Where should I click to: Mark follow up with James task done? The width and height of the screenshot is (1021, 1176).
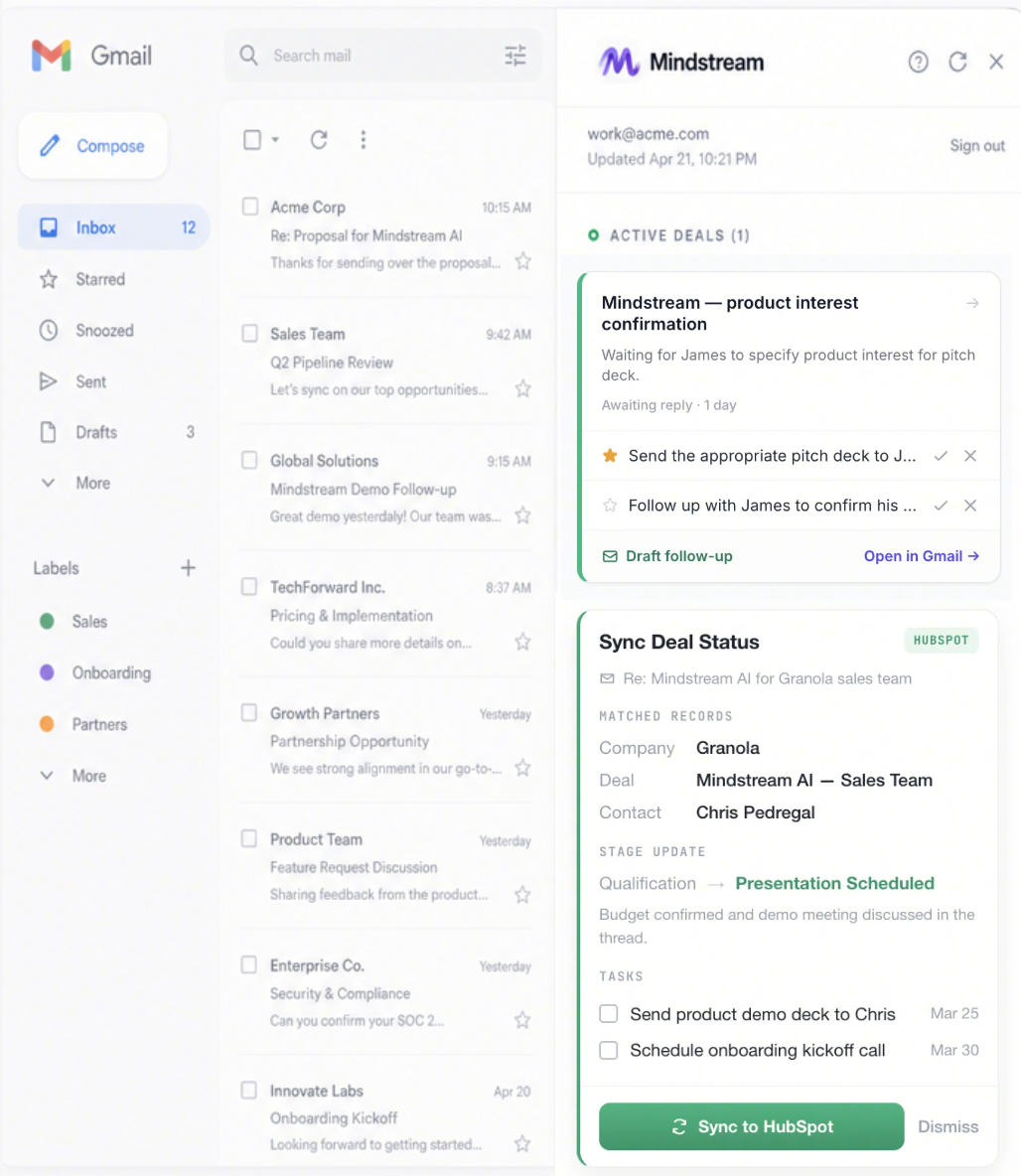click(x=941, y=506)
